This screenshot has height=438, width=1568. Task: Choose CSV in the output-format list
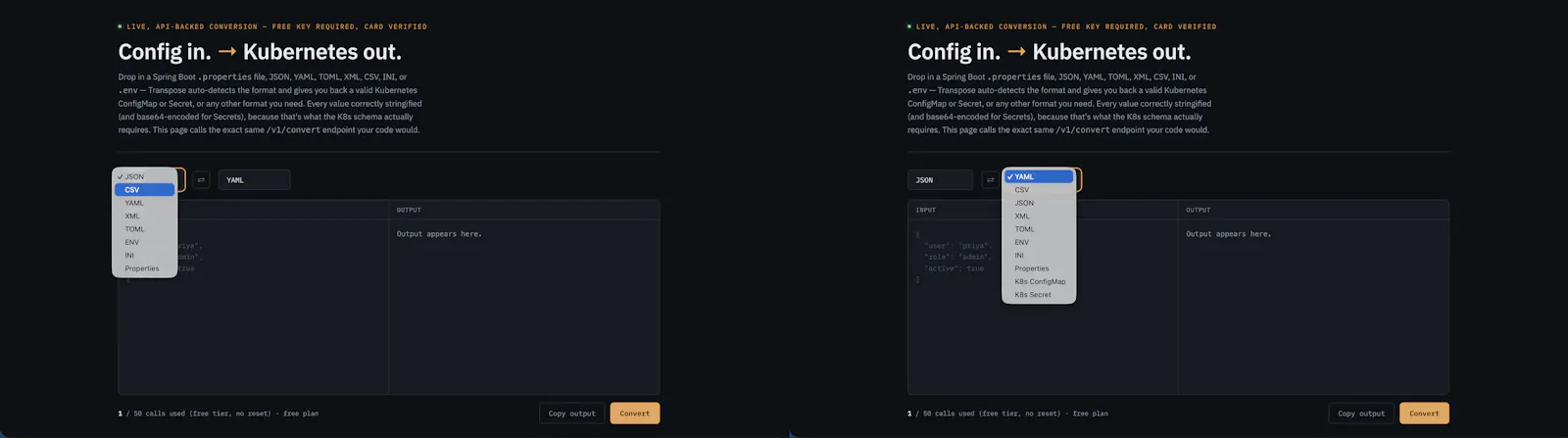coord(1039,190)
